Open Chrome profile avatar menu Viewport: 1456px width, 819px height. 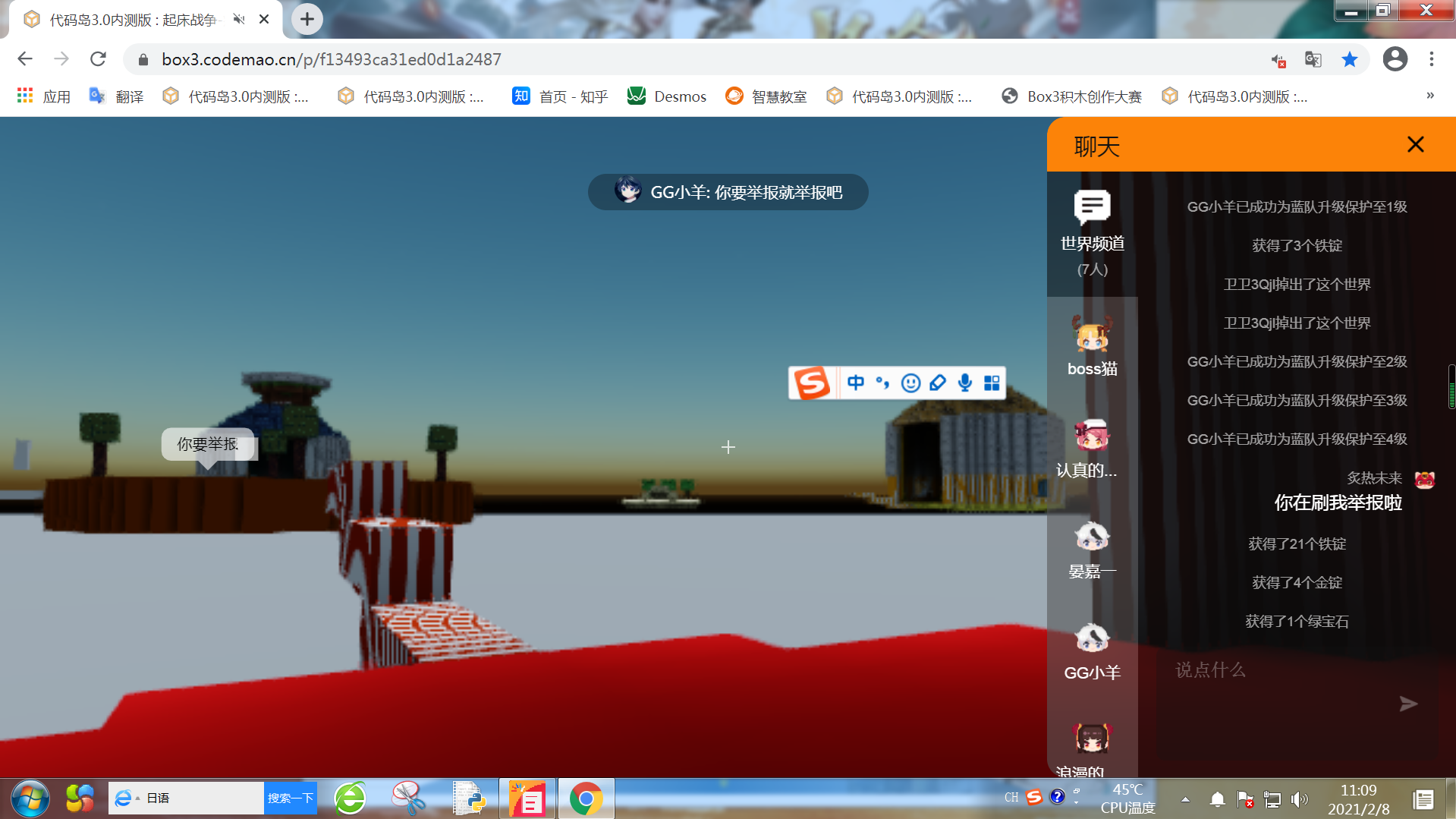pos(1395,59)
